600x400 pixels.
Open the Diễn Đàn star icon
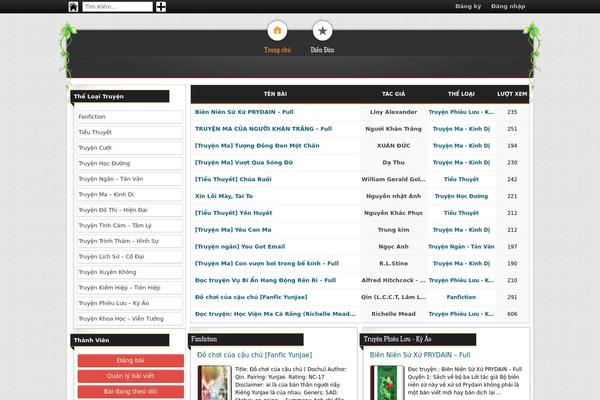coord(322,31)
